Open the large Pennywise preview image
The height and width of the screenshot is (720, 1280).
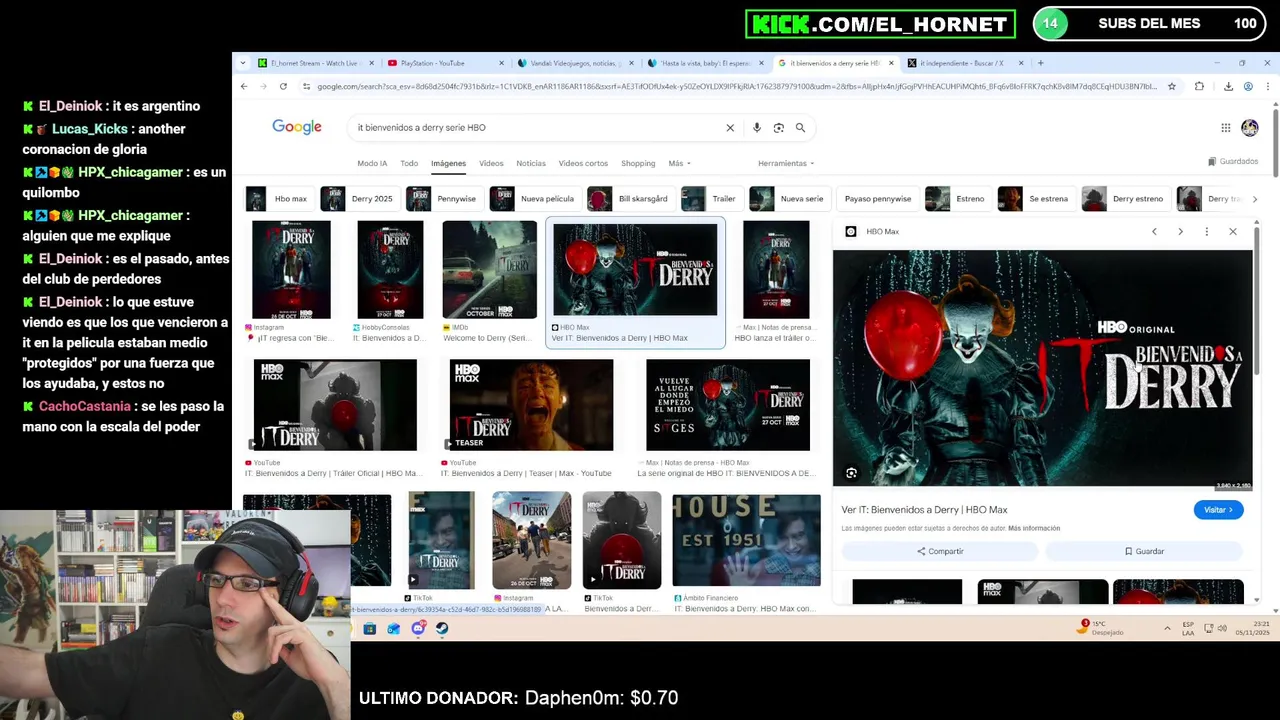(1042, 368)
